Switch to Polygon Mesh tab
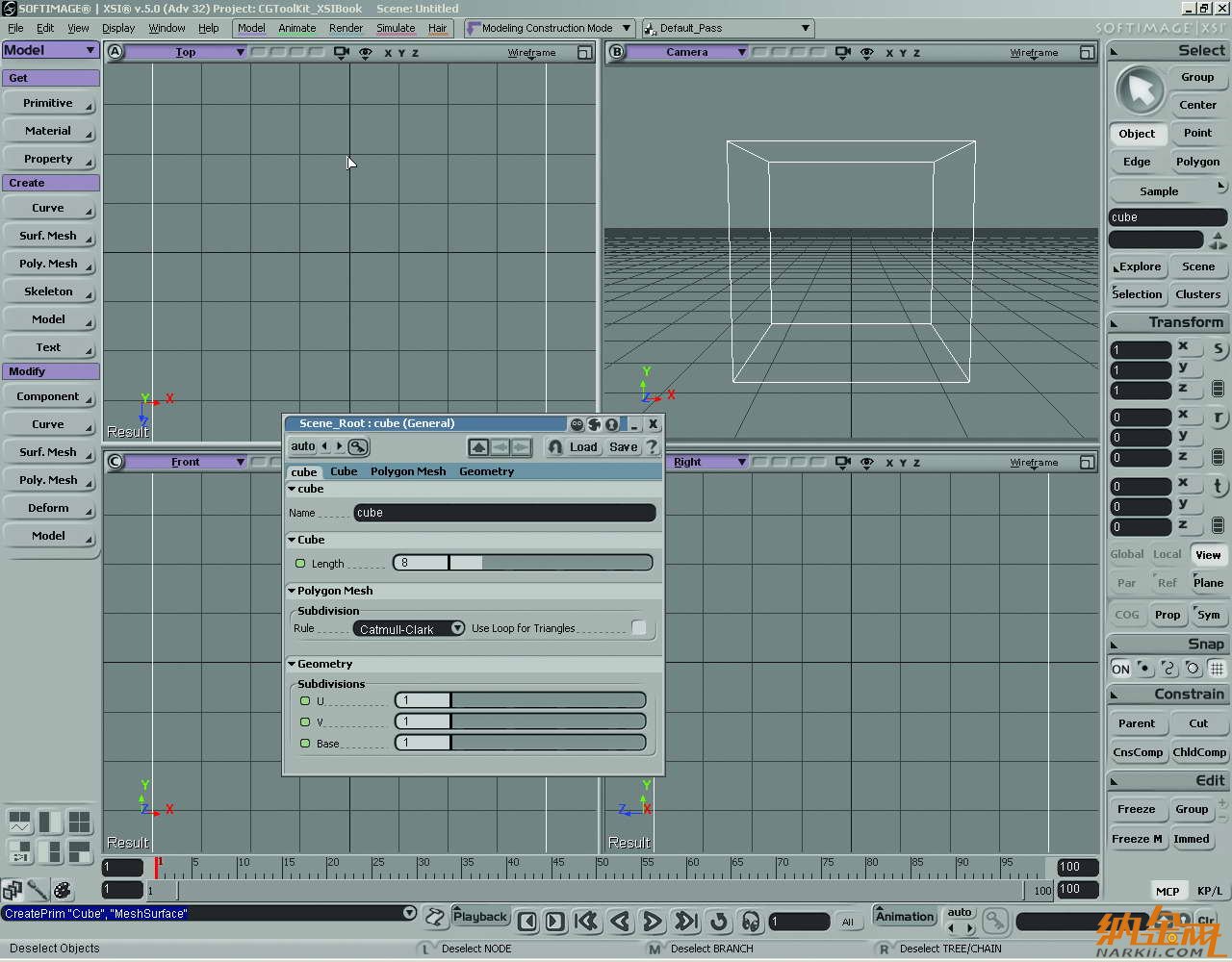This screenshot has width=1232, height=962. tap(408, 471)
